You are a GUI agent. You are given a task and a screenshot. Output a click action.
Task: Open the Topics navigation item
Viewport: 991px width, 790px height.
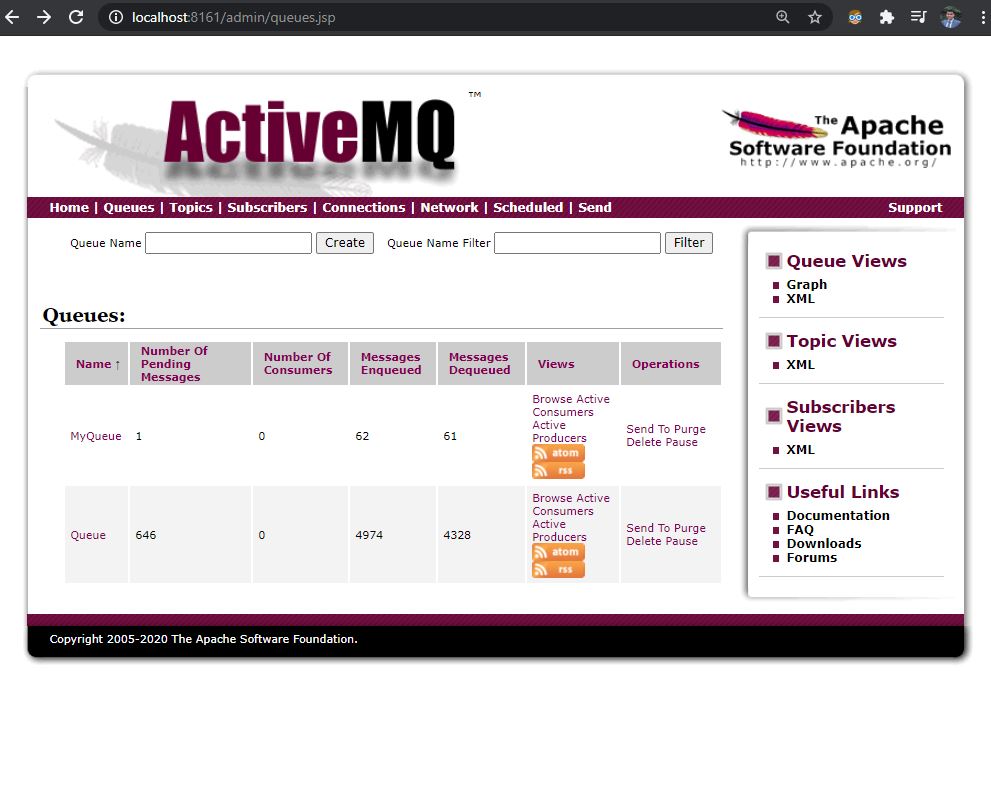tap(191, 207)
